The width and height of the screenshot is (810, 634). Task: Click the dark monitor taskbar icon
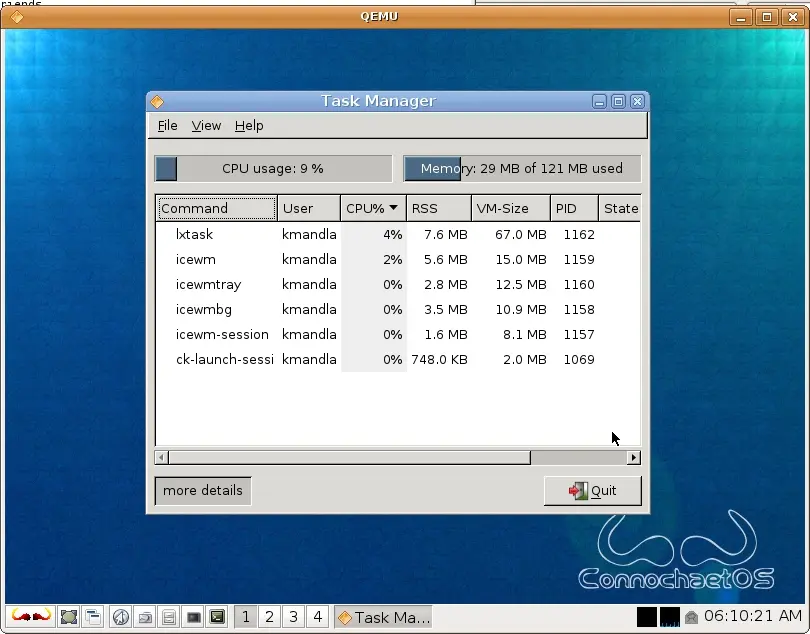(x=194, y=617)
